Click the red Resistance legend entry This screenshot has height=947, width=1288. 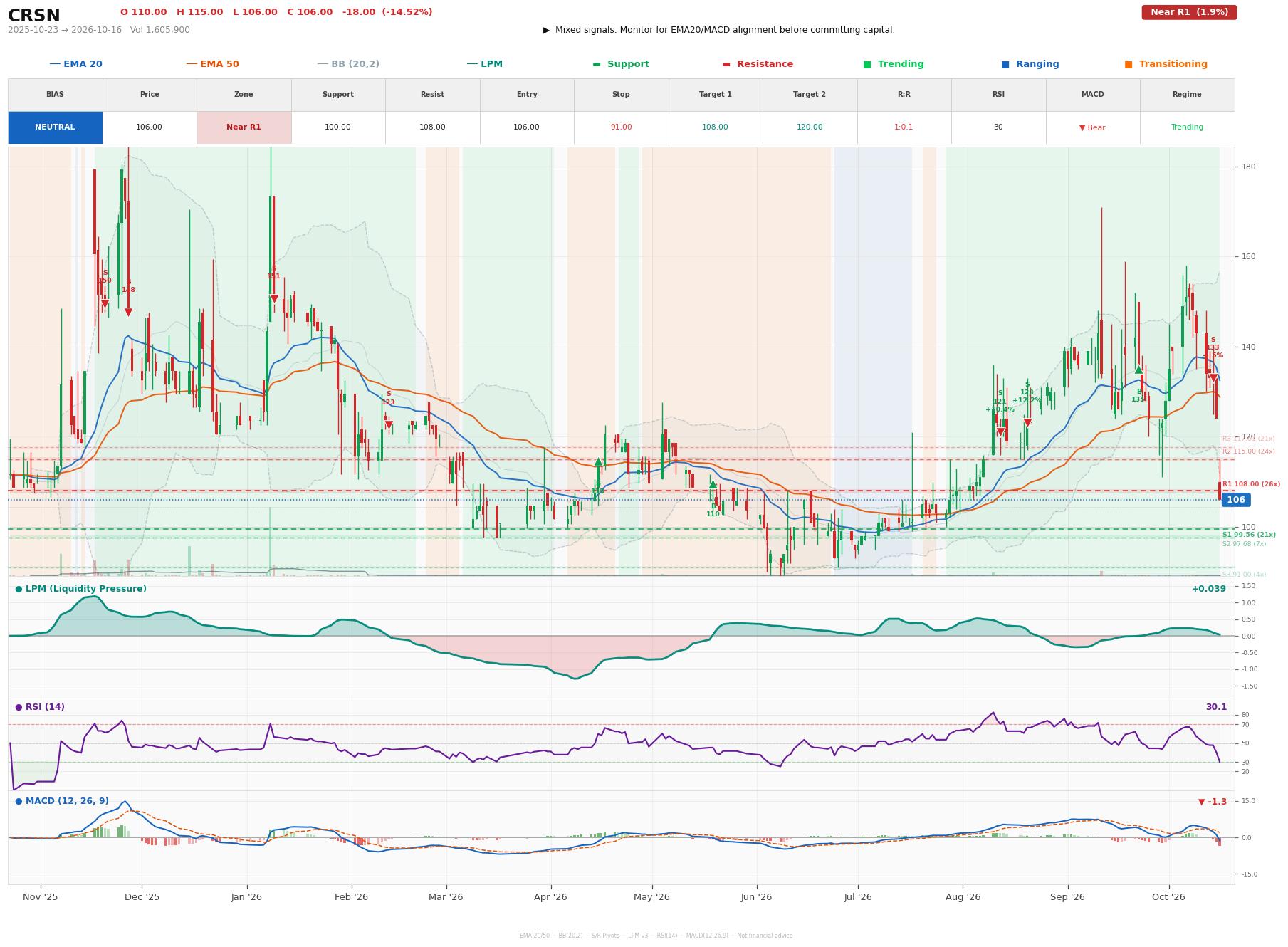pyautogui.click(x=758, y=64)
